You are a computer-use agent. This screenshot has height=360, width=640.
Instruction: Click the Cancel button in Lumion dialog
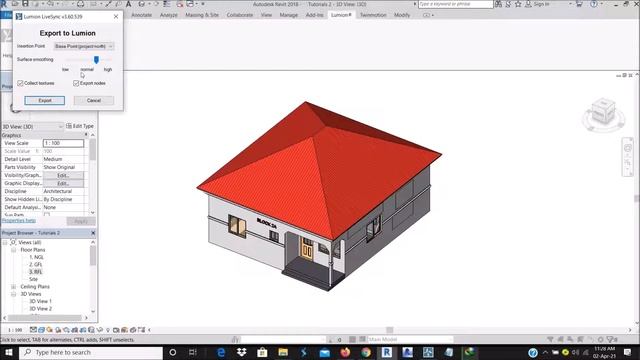coord(94,100)
